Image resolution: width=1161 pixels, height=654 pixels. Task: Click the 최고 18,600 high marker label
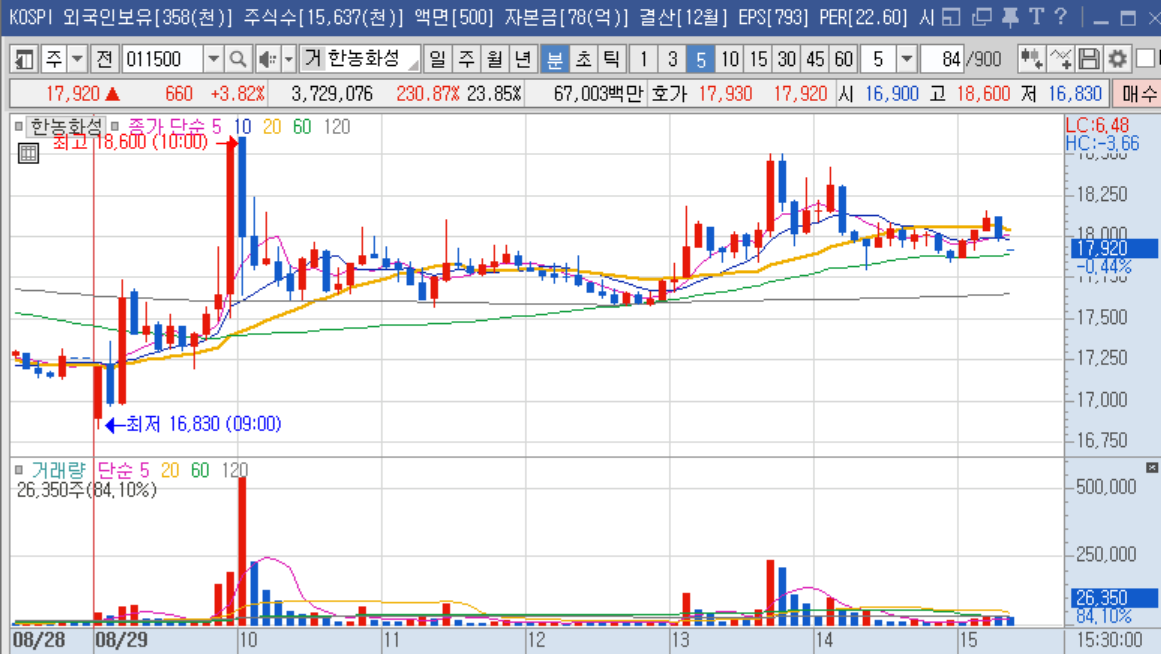coord(130,142)
